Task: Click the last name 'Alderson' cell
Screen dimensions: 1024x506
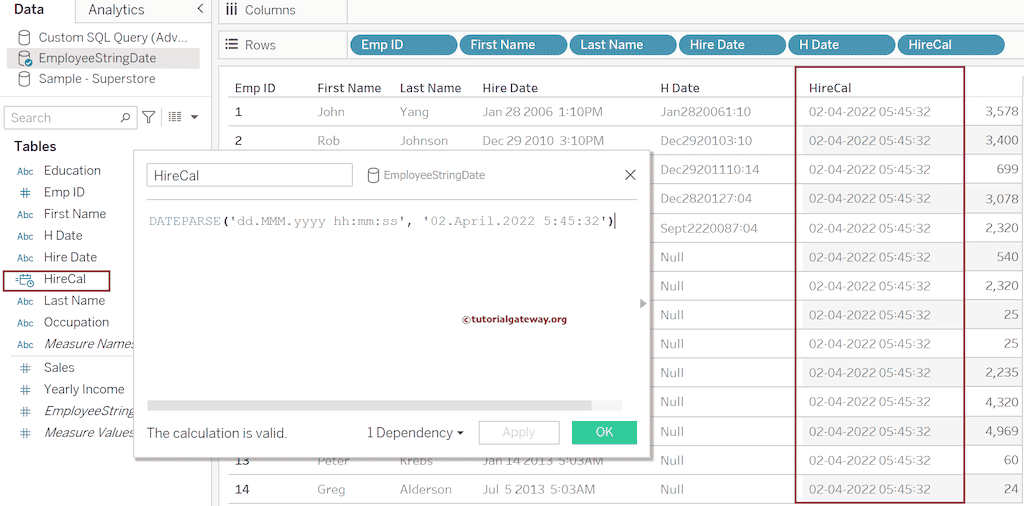Action: click(x=426, y=490)
